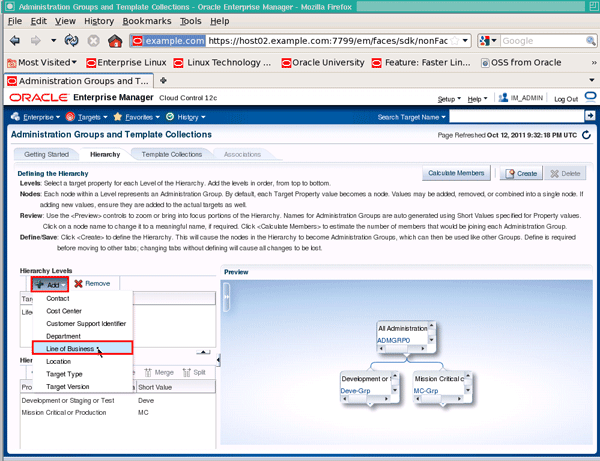
Task: Open the Tools menu
Action: 191,21
